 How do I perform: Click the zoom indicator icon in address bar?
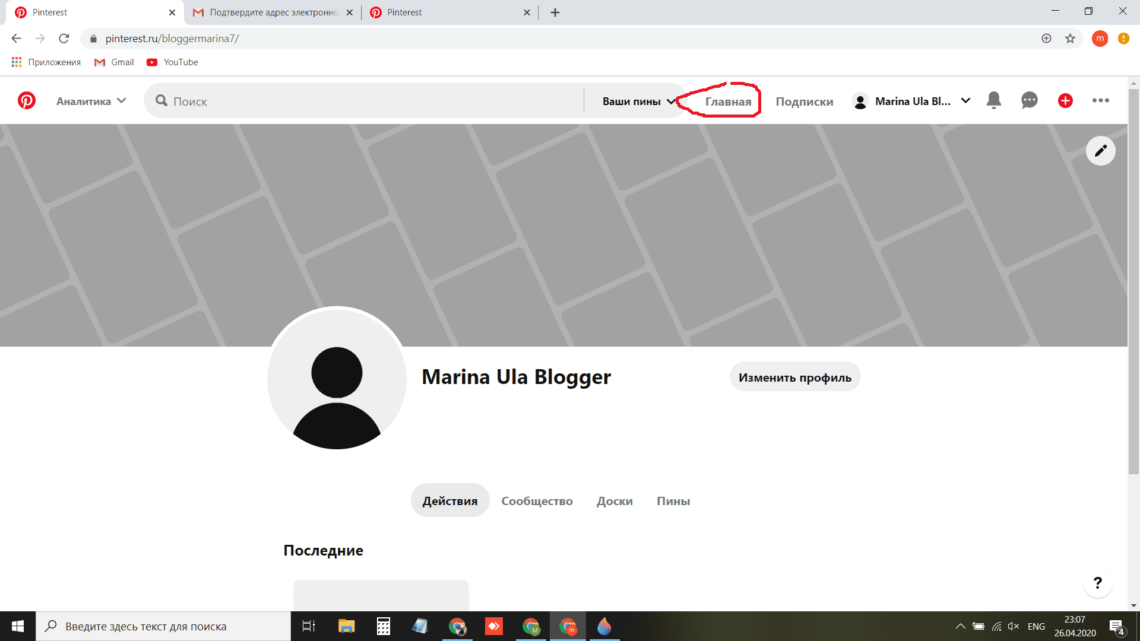pyautogui.click(x=1046, y=39)
